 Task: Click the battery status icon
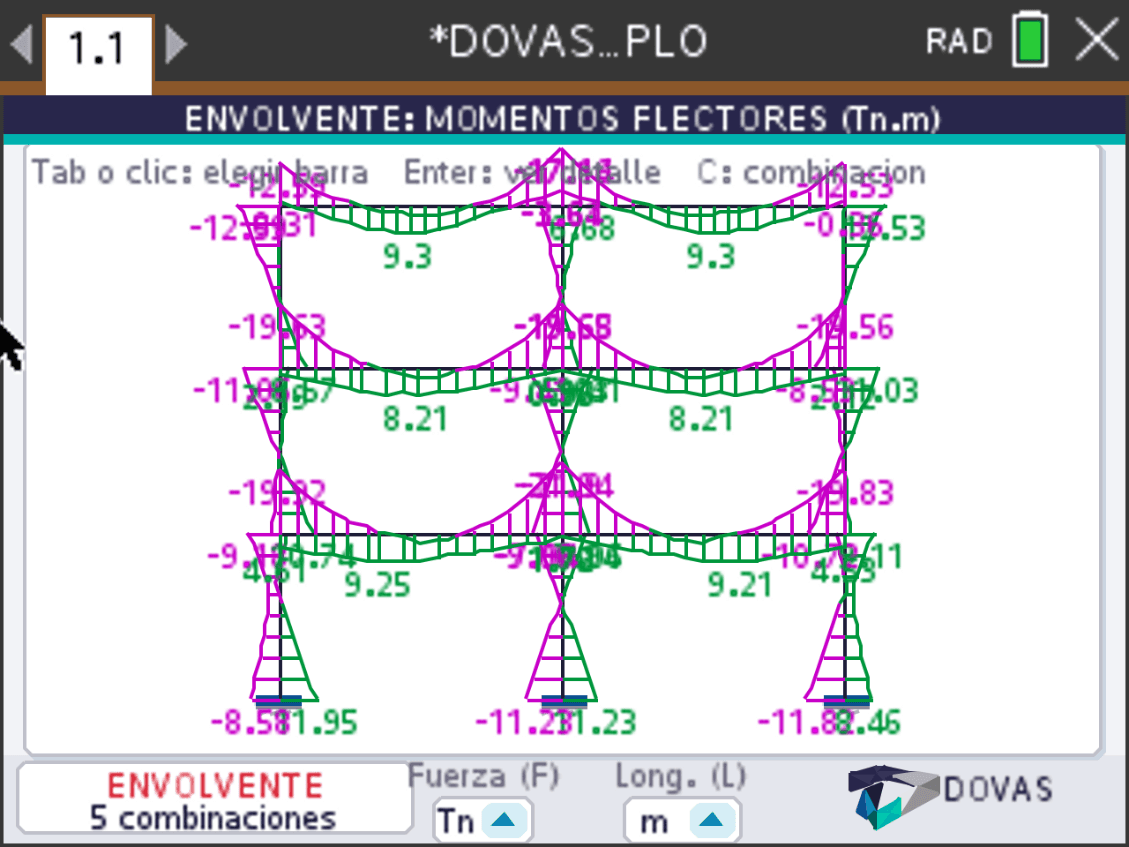(1030, 40)
